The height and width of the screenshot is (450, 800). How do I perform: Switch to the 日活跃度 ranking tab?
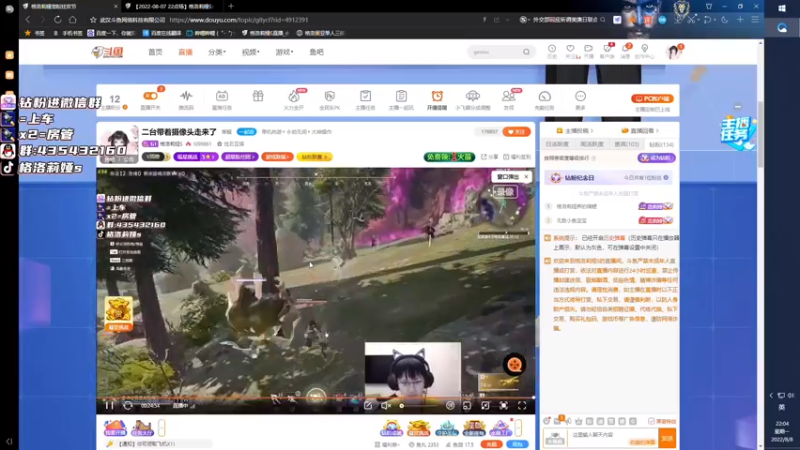pos(557,144)
